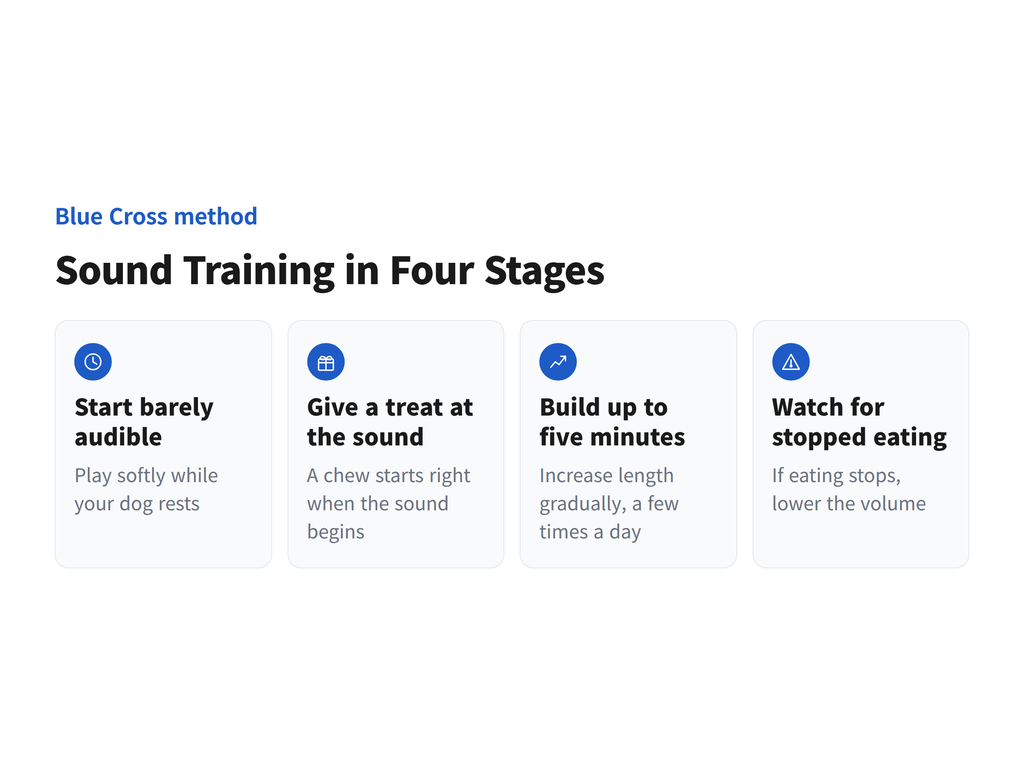1024x768 pixels.
Task: Click the word 'begins' in second card
Action: pyautogui.click(x=336, y=532)
